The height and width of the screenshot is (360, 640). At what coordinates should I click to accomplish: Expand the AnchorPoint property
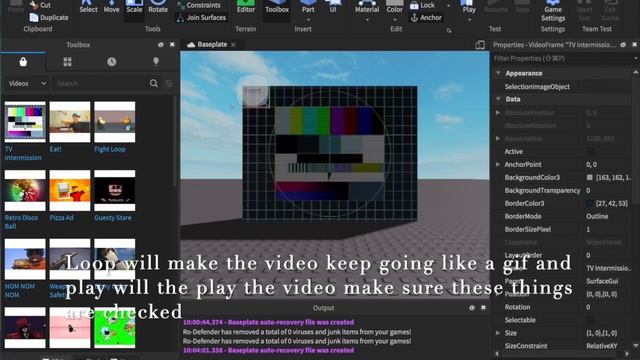[x=498, y=164]
